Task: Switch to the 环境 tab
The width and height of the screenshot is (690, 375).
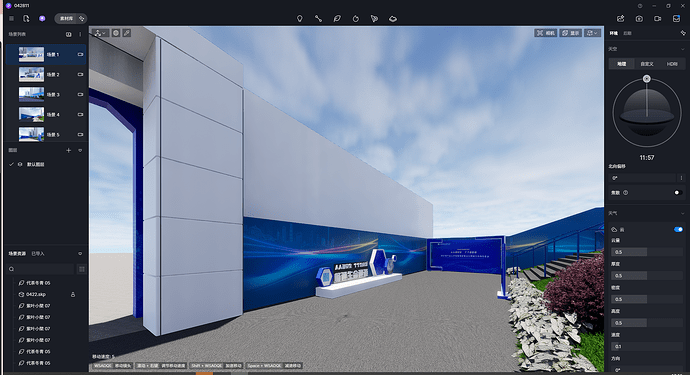Action: [613, 33]
